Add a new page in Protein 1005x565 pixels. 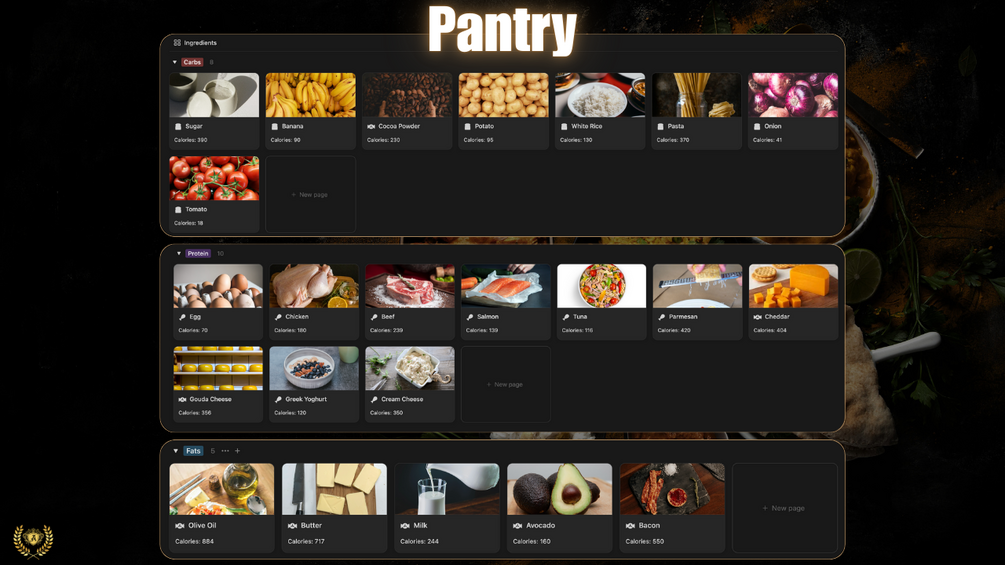tap(506, 384)
